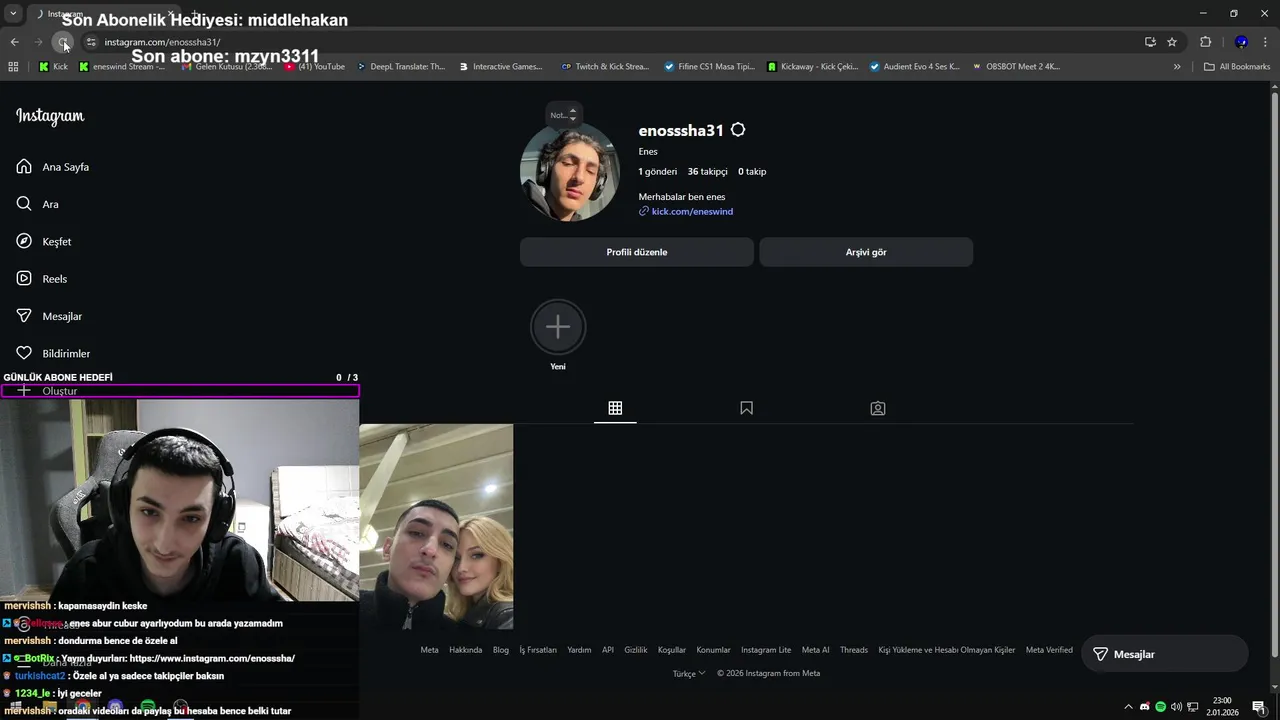Open the Interactive Games bookmark
The width and height of the screenshot is (1280, 720).
(501, 67)
